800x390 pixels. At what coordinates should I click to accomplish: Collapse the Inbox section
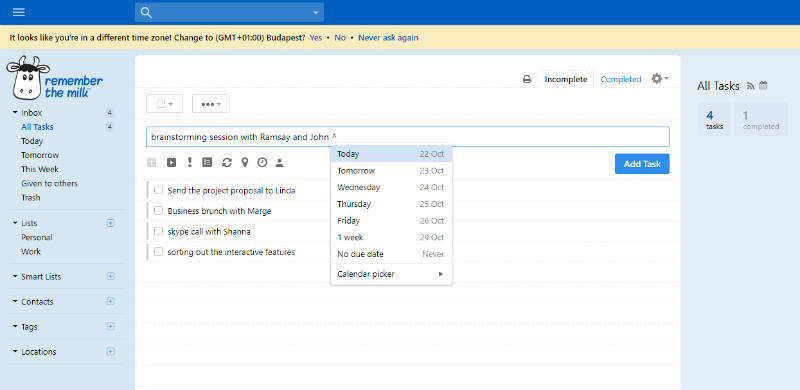[15, 112]
